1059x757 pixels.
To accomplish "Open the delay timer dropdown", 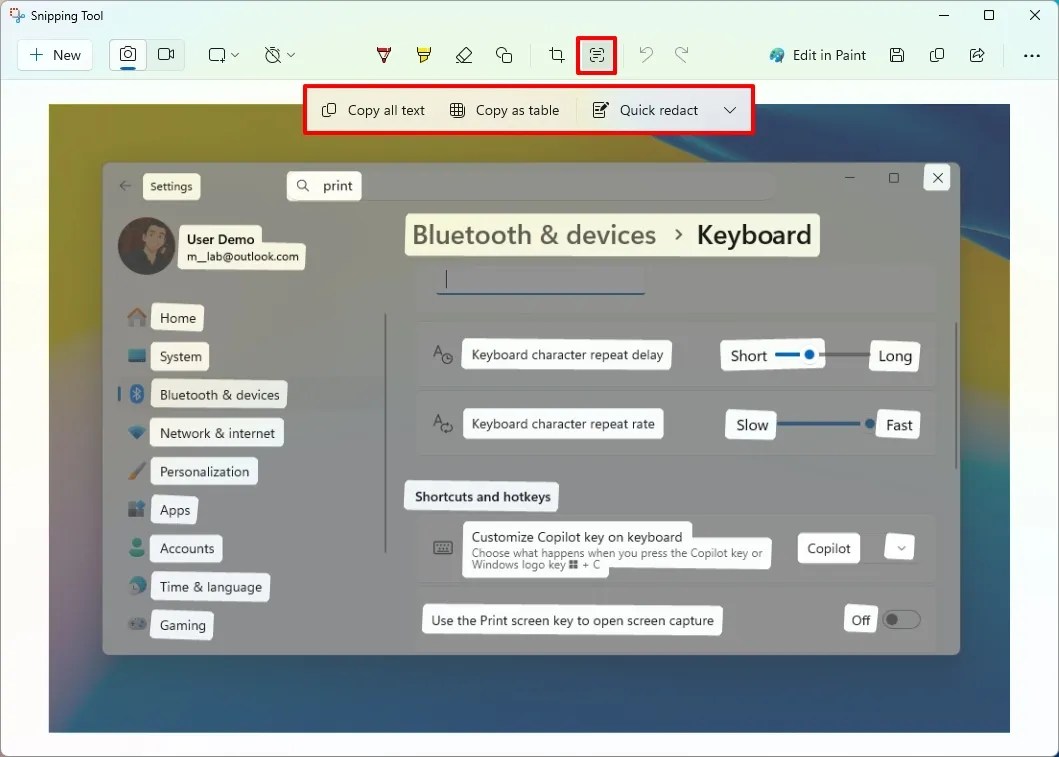I will tap(279, 55).
